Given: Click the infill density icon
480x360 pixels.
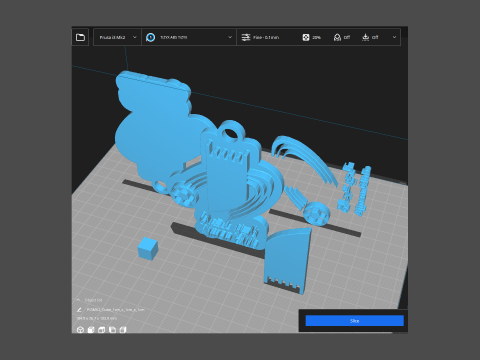Looking at the screenshot, I should pyautogui.click(x=306, y=37).
